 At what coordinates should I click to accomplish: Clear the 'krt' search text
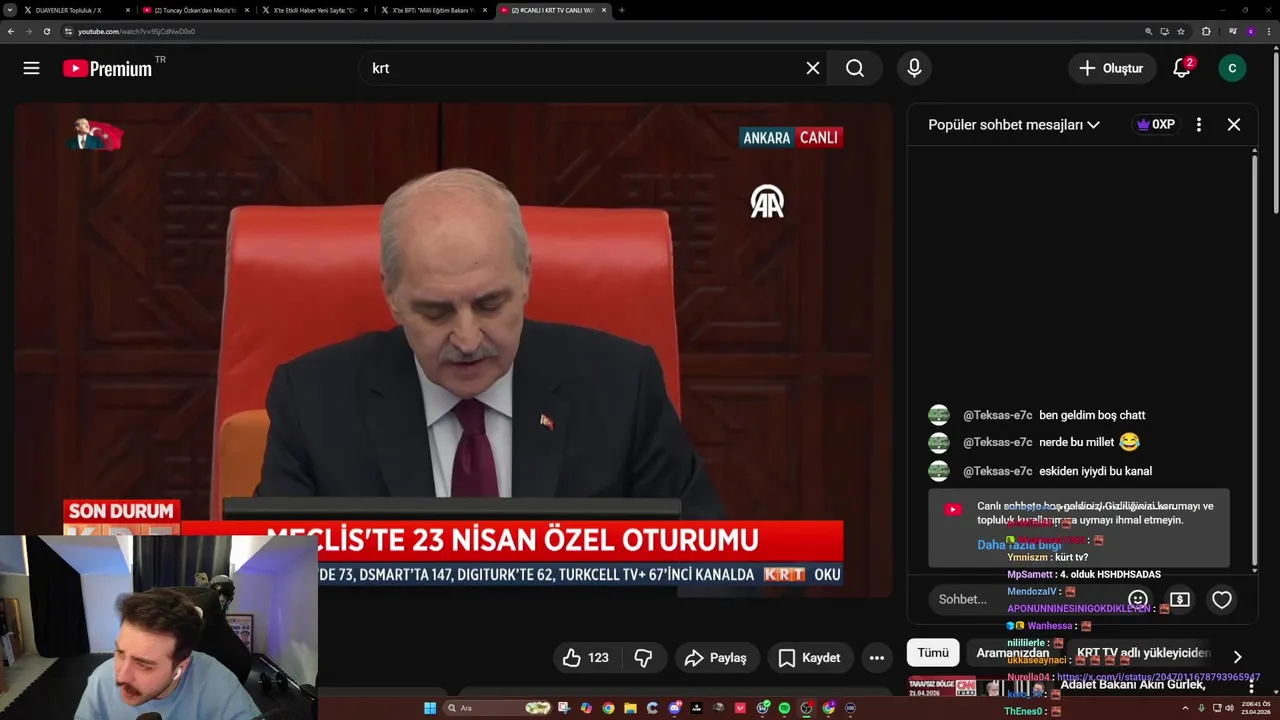click(813, 68)
